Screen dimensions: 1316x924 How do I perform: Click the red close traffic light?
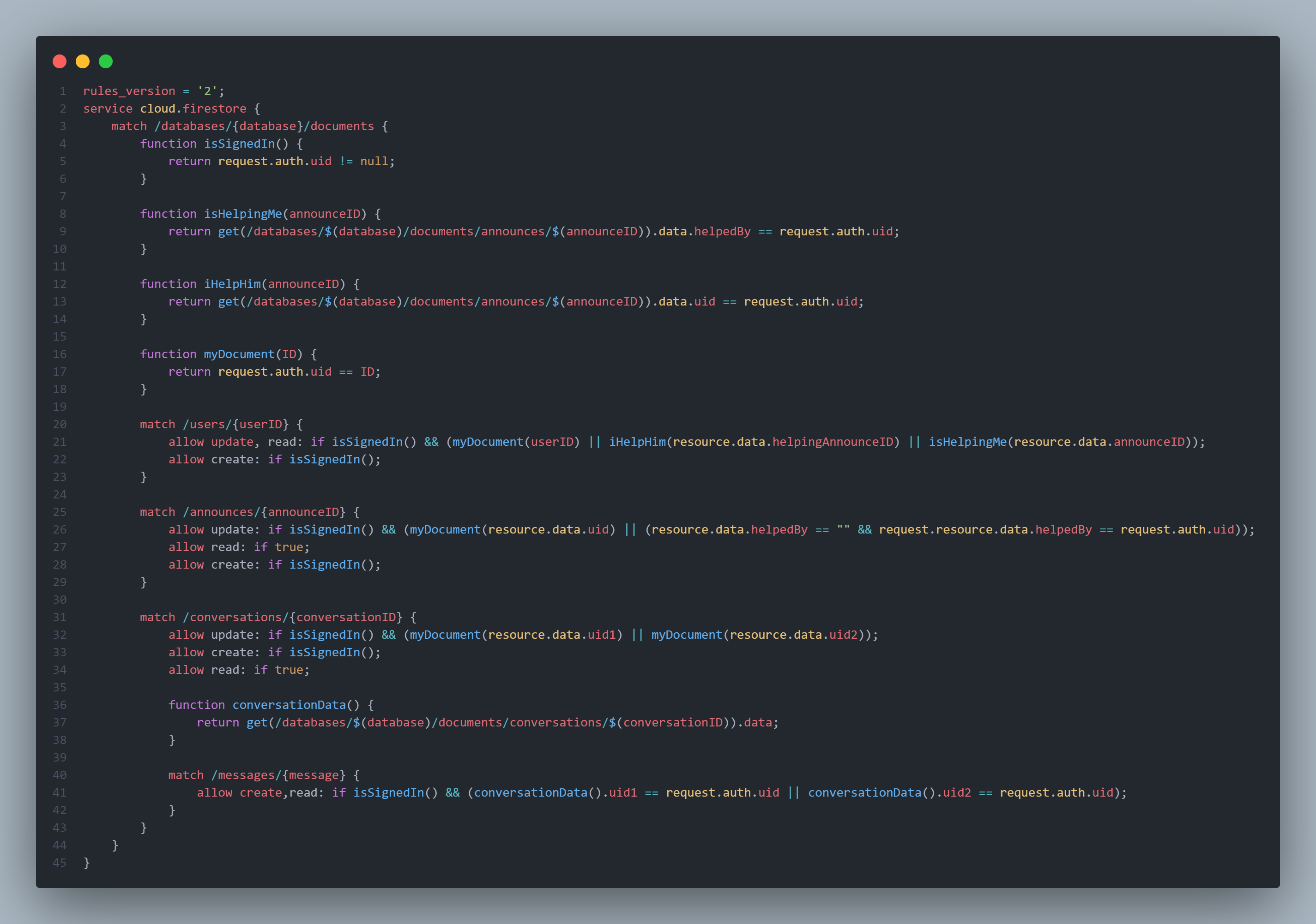(x=60, y=61)
